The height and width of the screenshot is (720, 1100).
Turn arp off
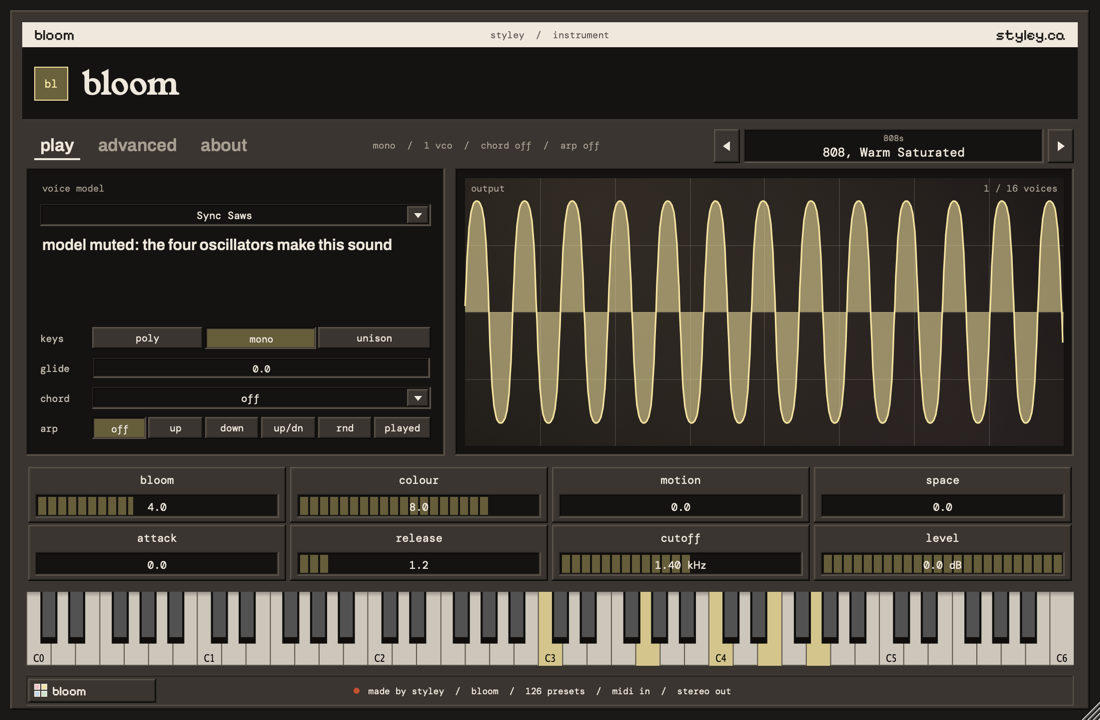[x=119, y=428]
